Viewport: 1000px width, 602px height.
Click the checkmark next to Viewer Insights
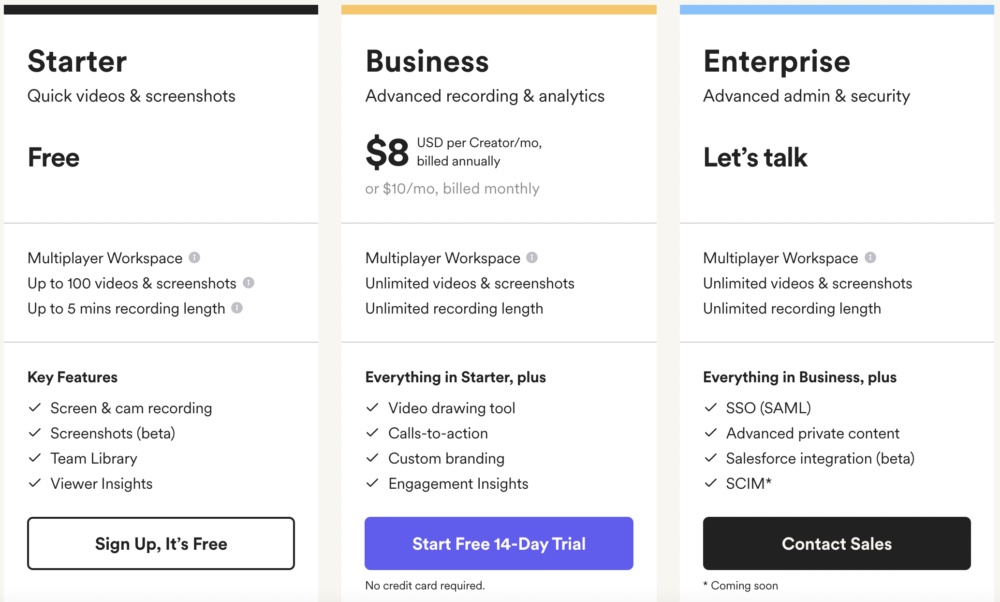click(33, 483)
